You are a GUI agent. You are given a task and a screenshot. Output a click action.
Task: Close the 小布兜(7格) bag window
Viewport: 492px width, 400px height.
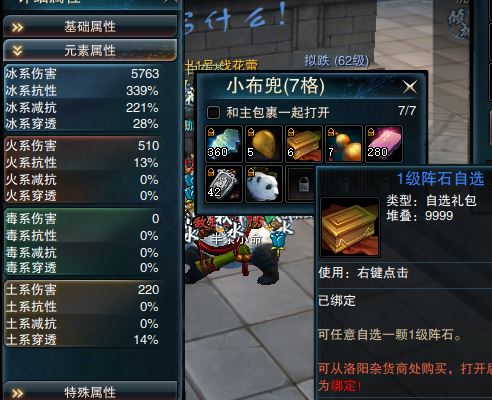click(410, 87)
